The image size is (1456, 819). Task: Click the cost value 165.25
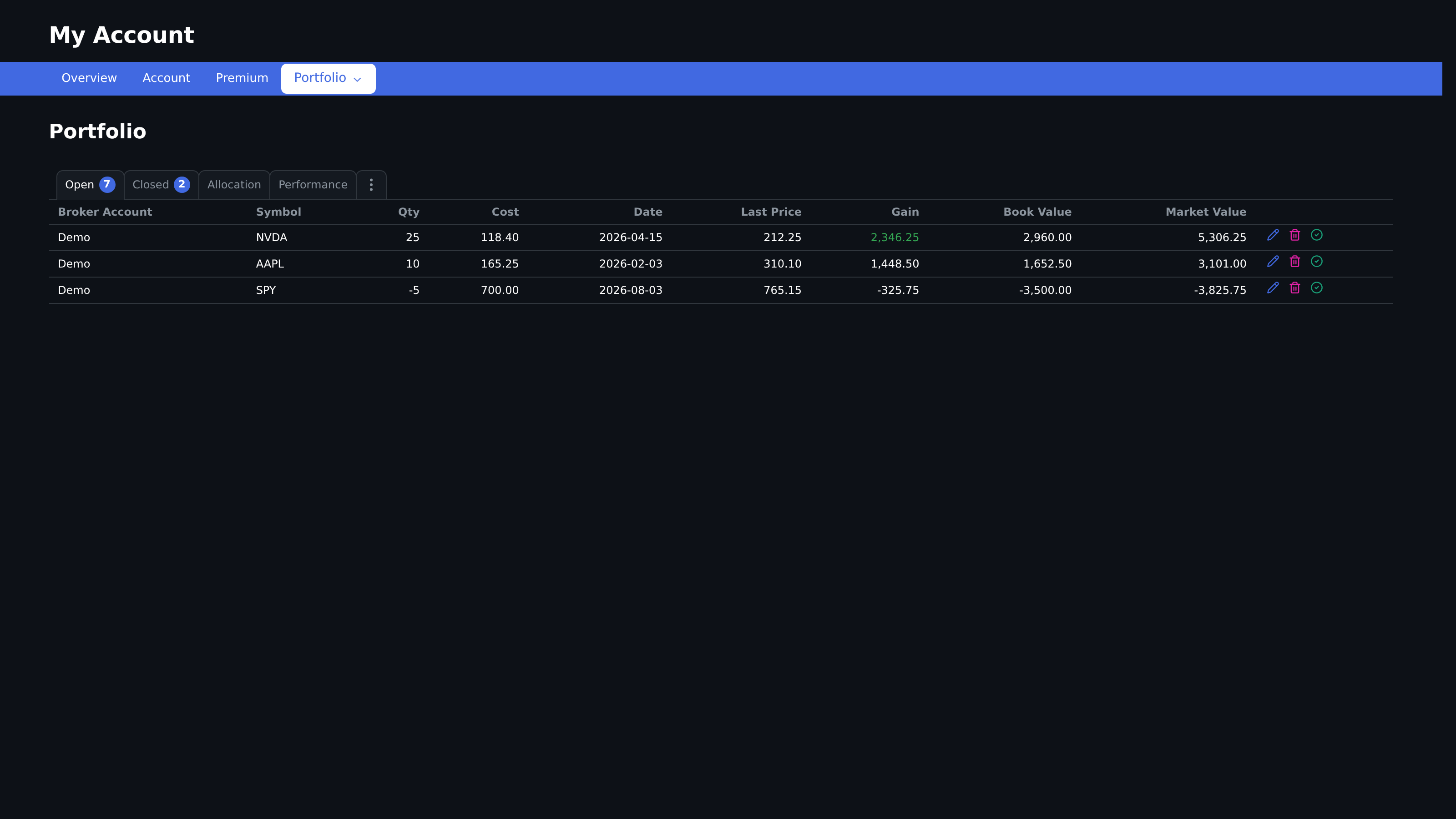pyautogui.click(x=500, y=264)
